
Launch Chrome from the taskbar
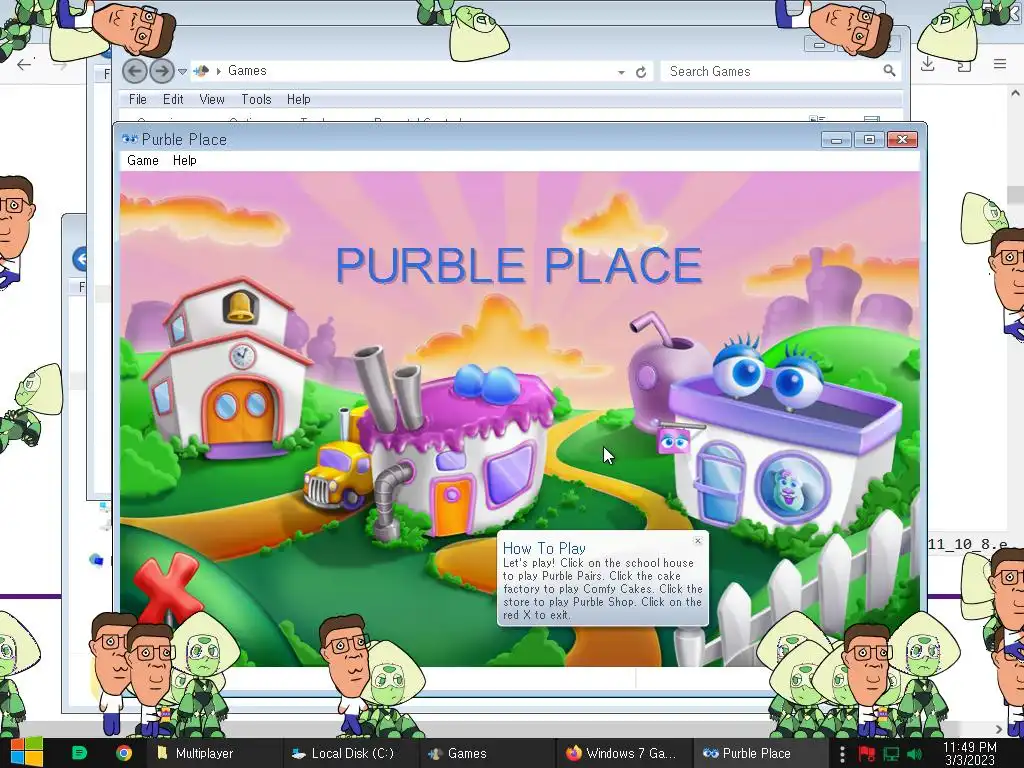click(123, 753)
